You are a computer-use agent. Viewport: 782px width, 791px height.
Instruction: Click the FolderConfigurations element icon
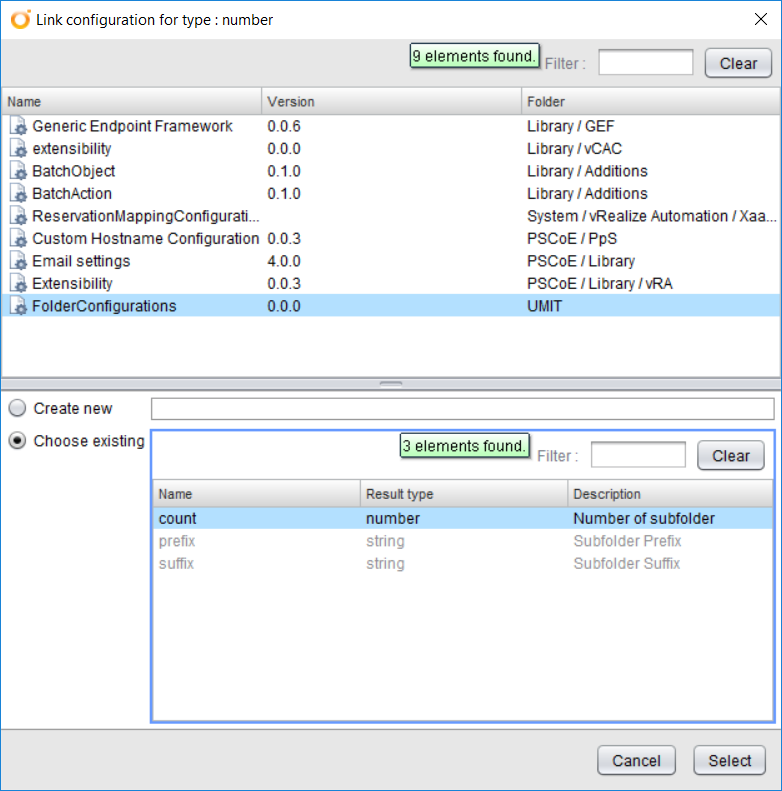tap(18, 307)
